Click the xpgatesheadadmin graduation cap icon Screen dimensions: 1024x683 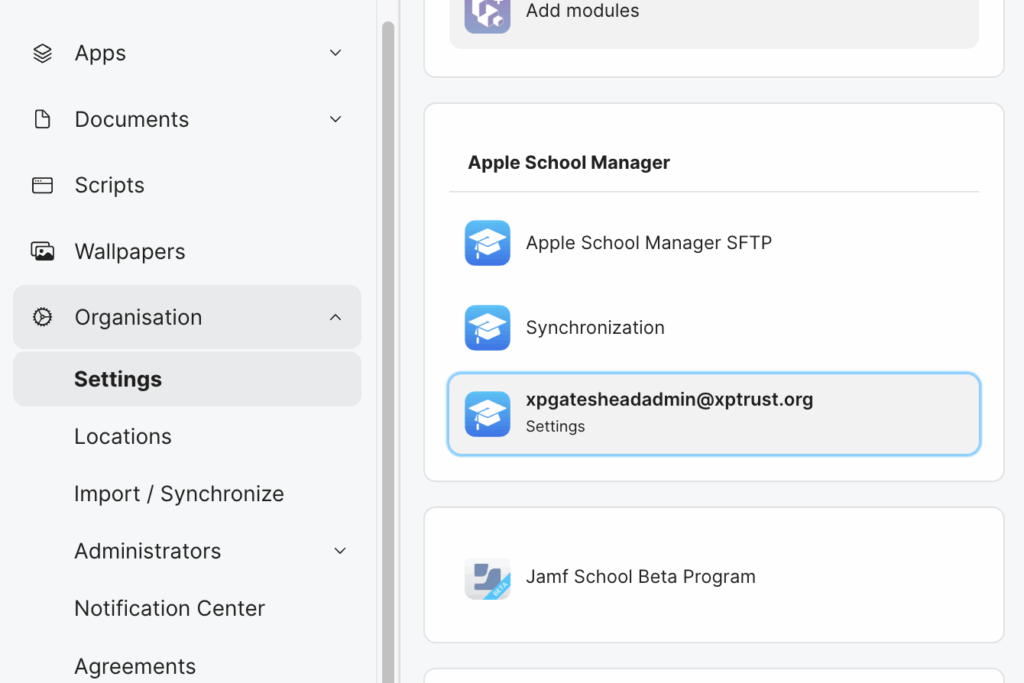487,414
